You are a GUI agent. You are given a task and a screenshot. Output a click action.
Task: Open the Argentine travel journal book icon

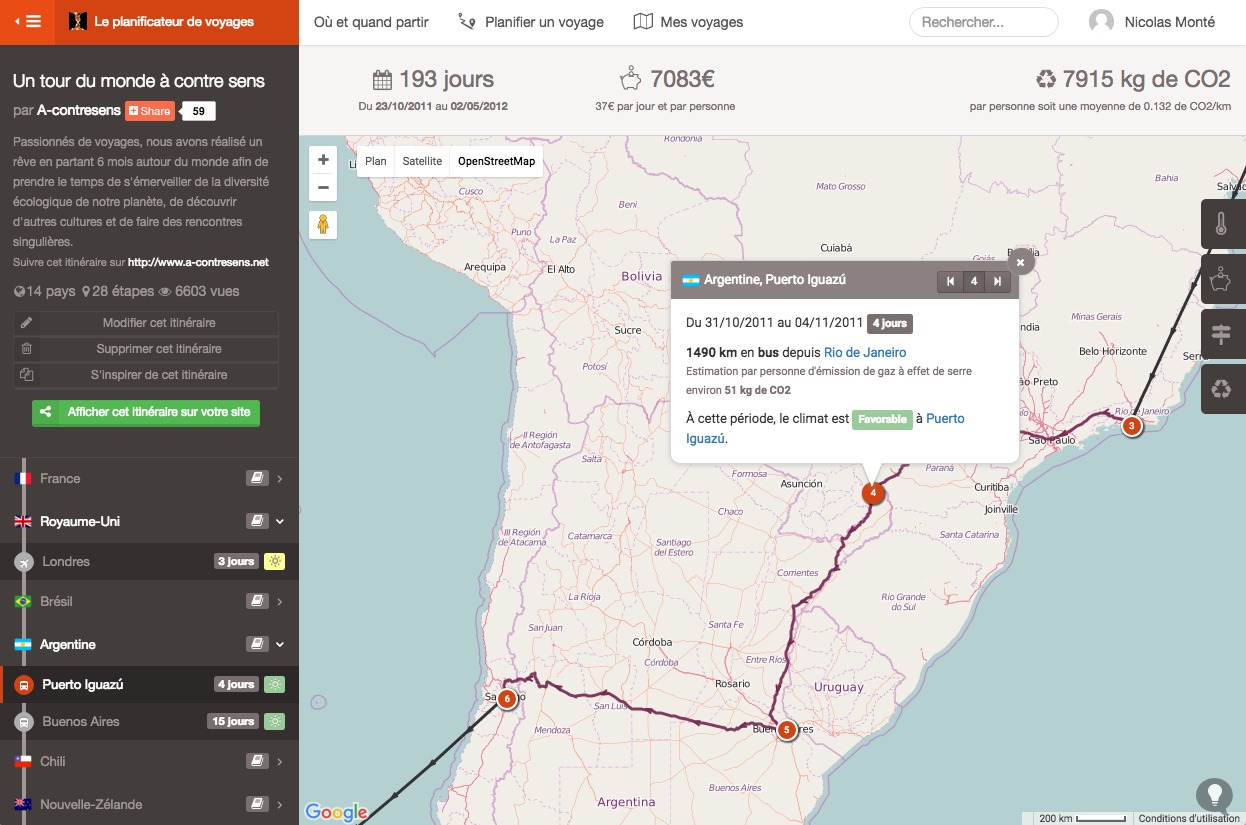click(x=257, y=644)
